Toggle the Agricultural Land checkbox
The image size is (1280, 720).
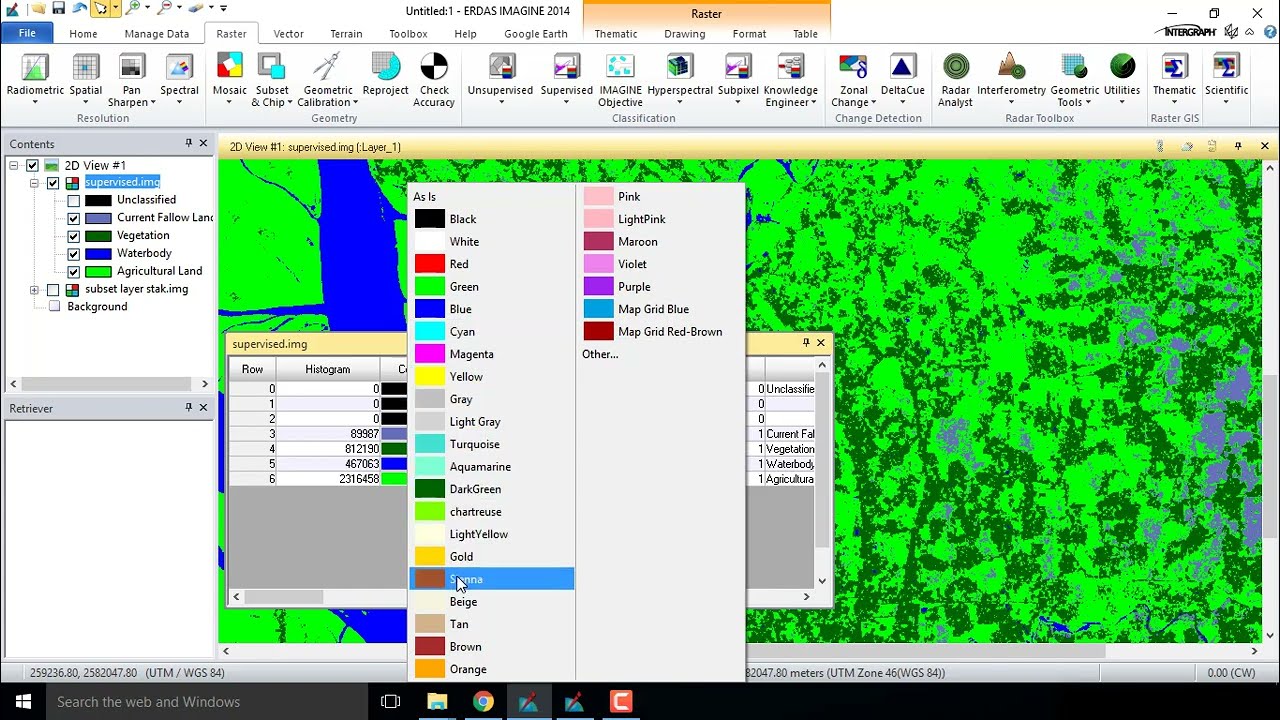73,272
